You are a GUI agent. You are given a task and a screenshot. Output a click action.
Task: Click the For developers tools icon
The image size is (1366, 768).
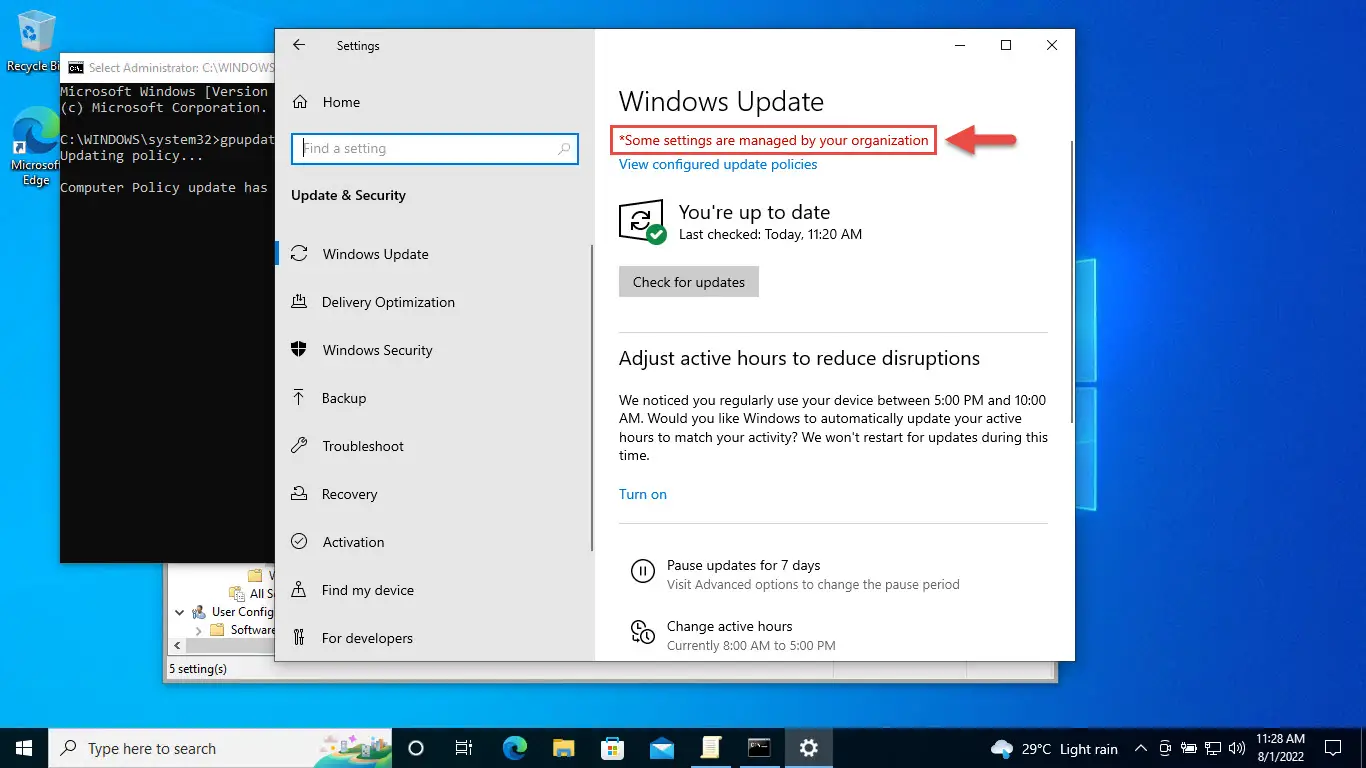pyautogui.click(x=298, y=638)
